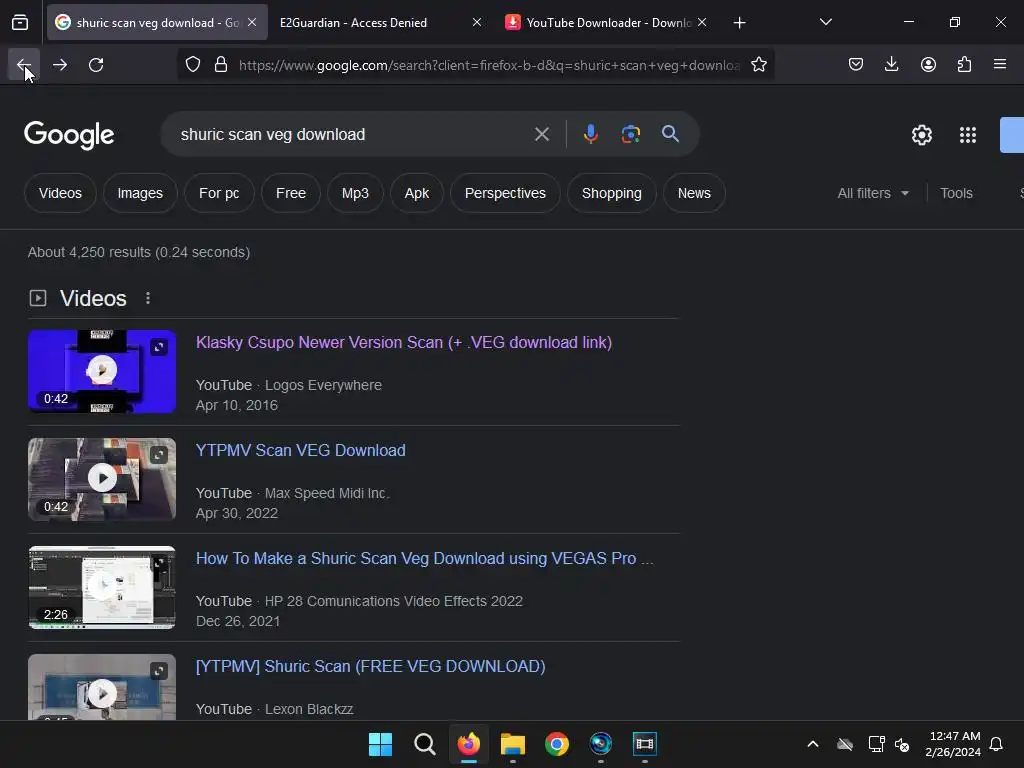The image size is (1024, 768).
Task: Open the Firefox account icon
Action: tap(928, 65)
